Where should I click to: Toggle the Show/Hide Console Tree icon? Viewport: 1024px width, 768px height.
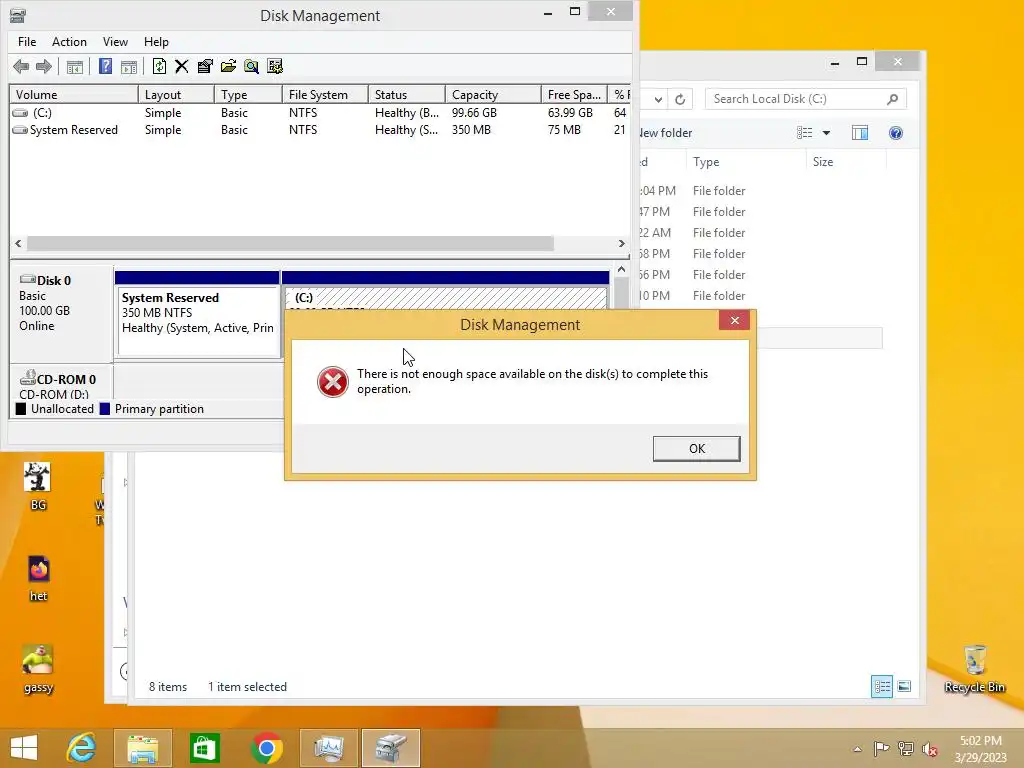[74, 66]
